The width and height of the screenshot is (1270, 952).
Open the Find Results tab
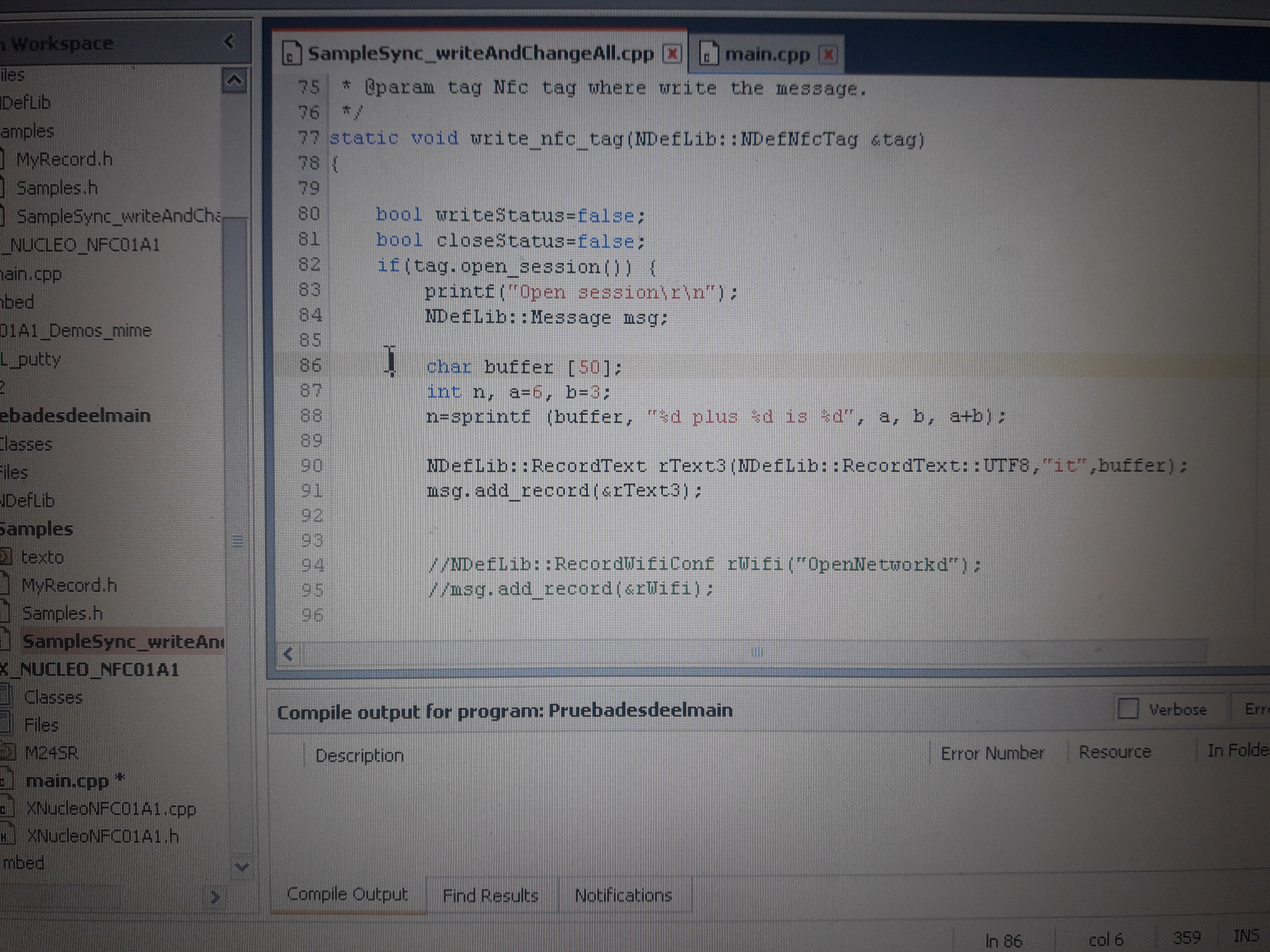point(490,895)
